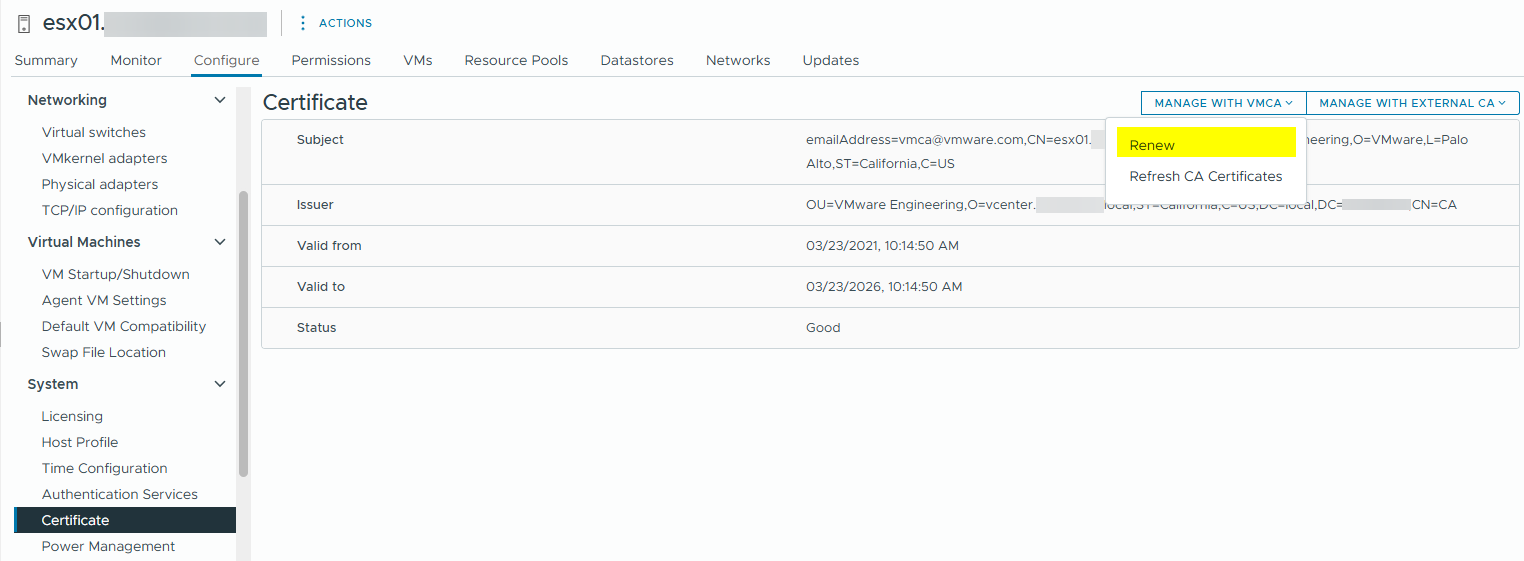
Task: Open the Manage with VMCA dropdown
Action: tap(1223, 103)
